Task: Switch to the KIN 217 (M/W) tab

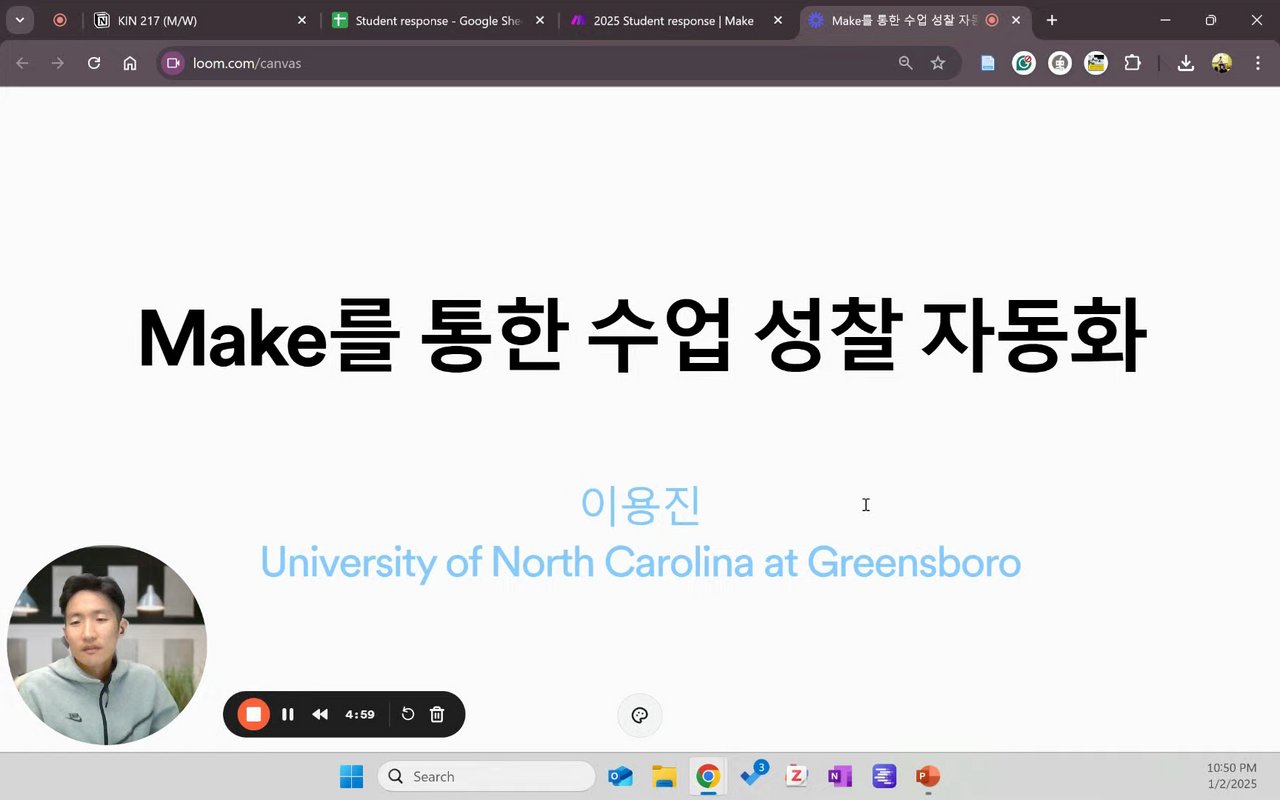Action: 200,20
